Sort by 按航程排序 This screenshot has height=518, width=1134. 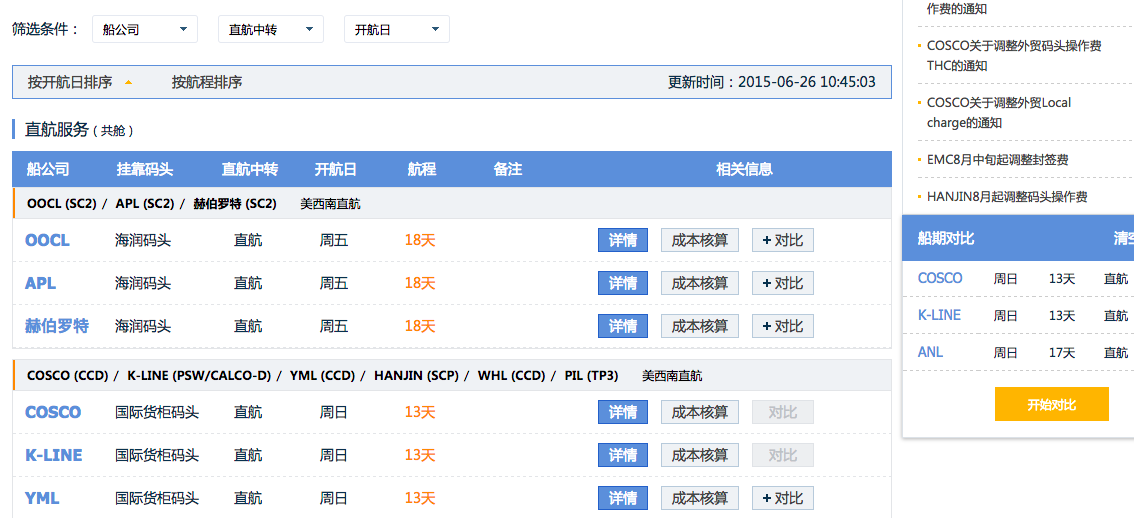coord(207,82)
